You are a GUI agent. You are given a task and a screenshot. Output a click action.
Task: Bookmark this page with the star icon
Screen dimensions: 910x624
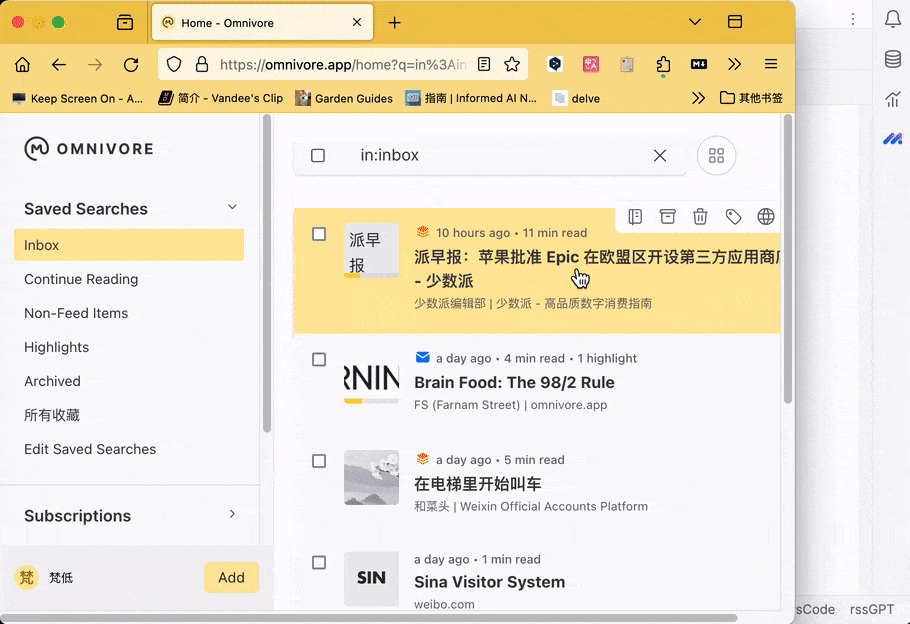(512, 65)
